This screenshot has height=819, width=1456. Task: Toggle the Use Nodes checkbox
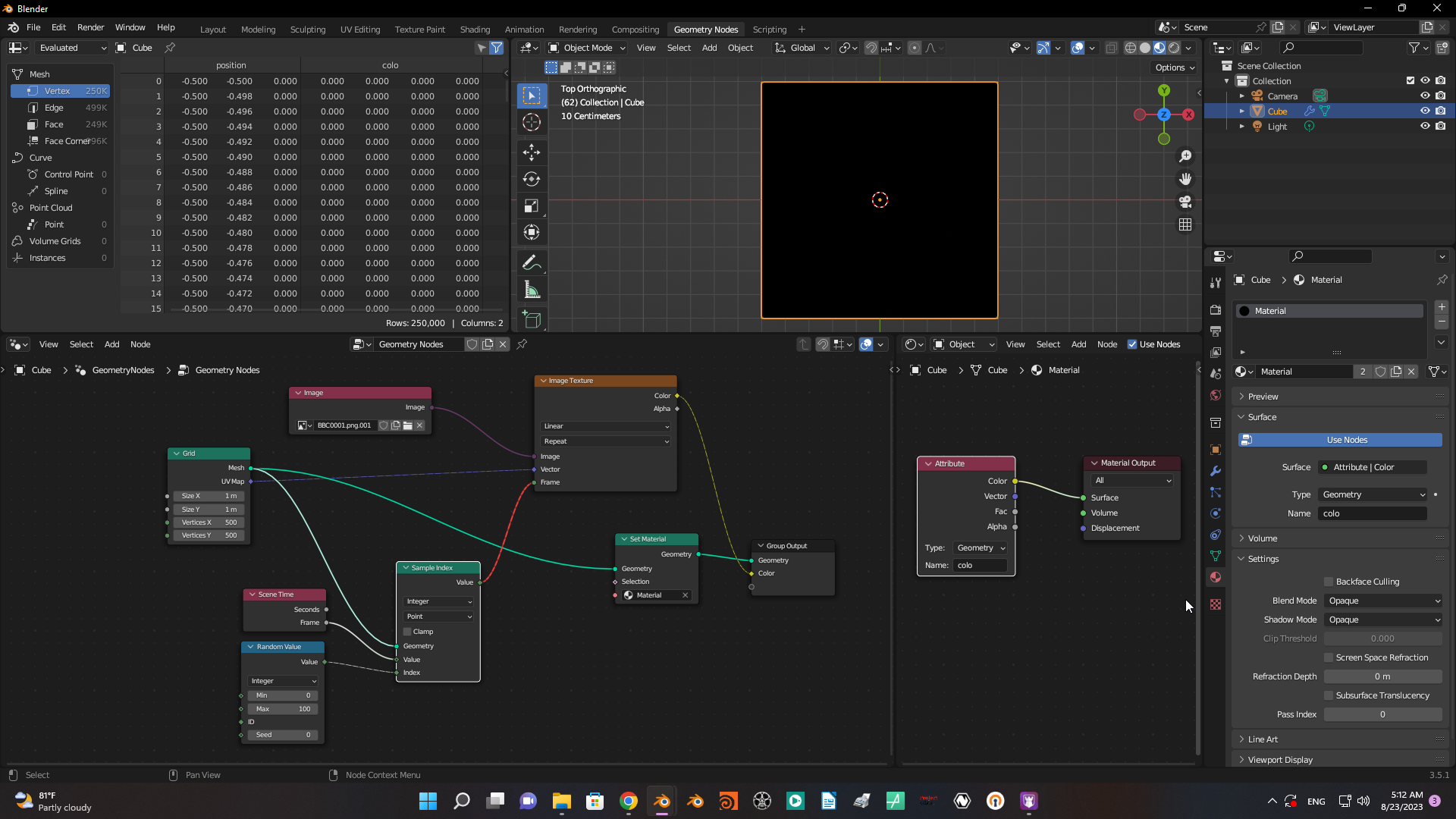(1132, 344)
